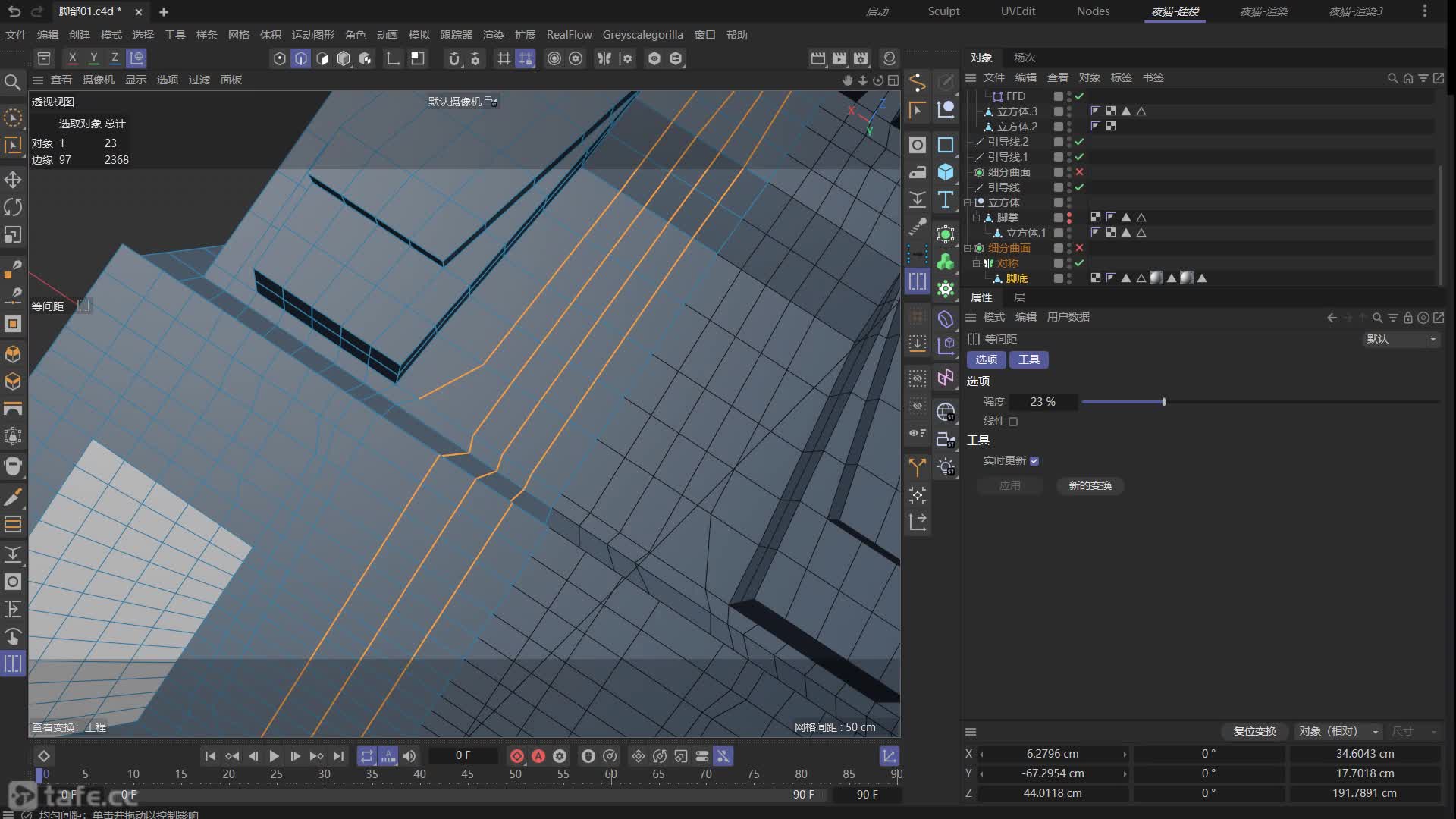Select the FFD object in object manager
1456x819 pixels.
[x=1015, y=96]
